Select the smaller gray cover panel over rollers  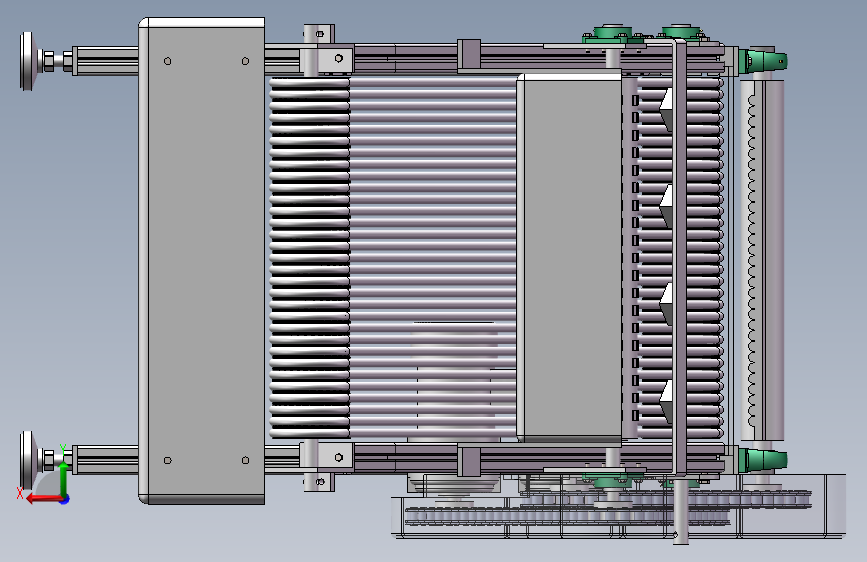coord(569,257)
